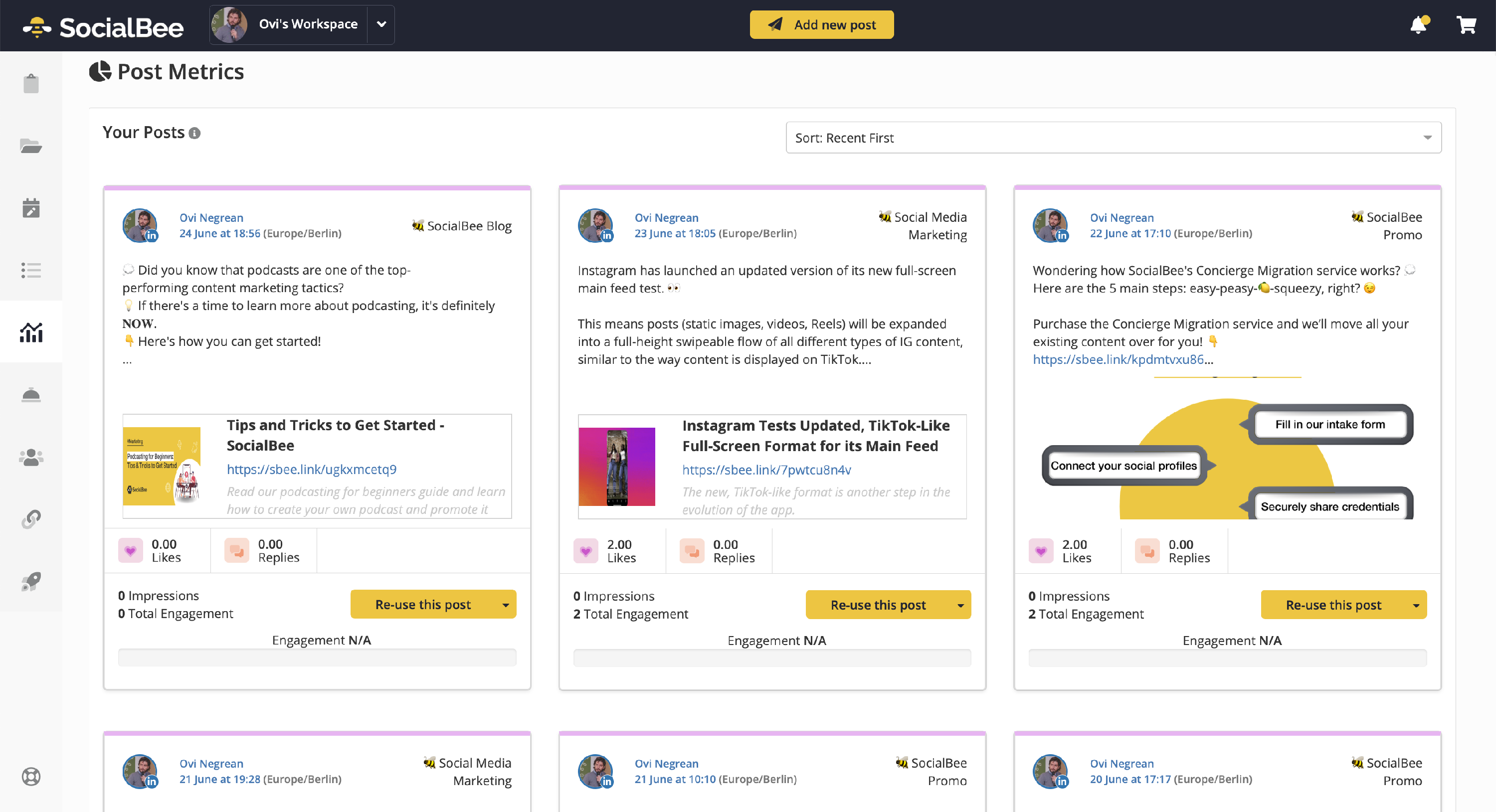The image size is (1496, 812).
Task: Click the Replies icon on 23 June post
Action: [692, 551]
